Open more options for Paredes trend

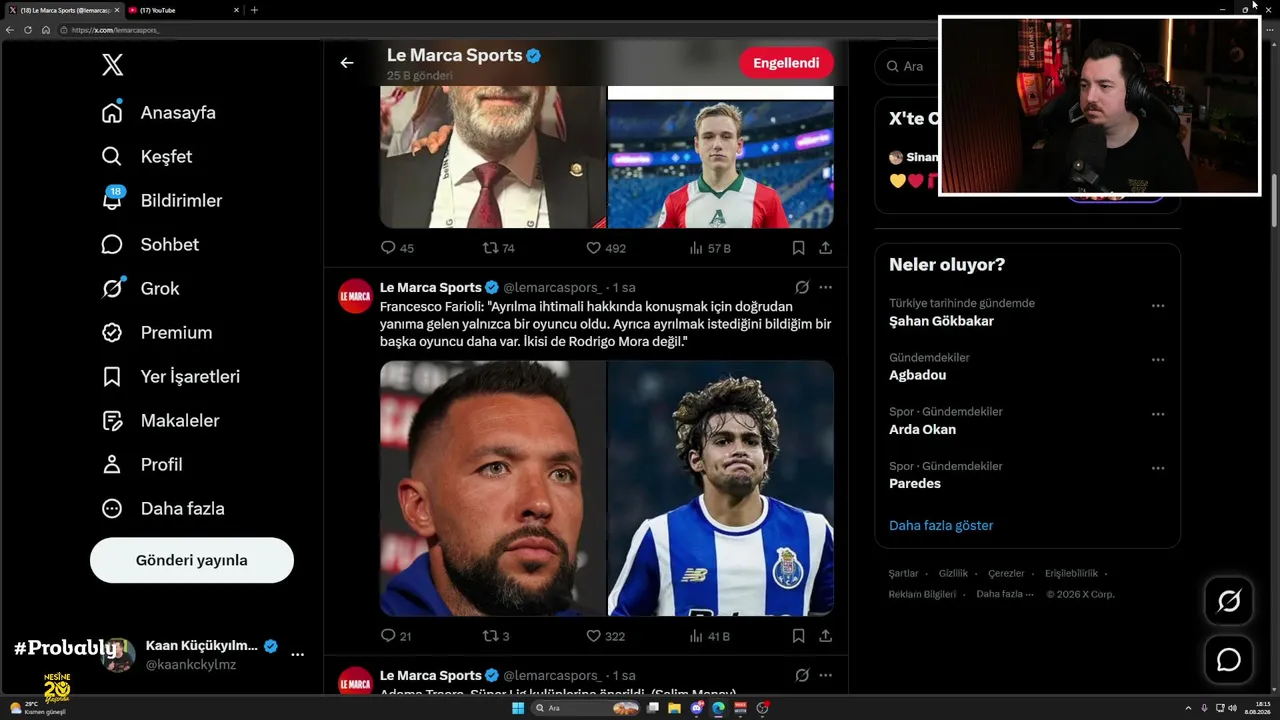pos(1158,468)
